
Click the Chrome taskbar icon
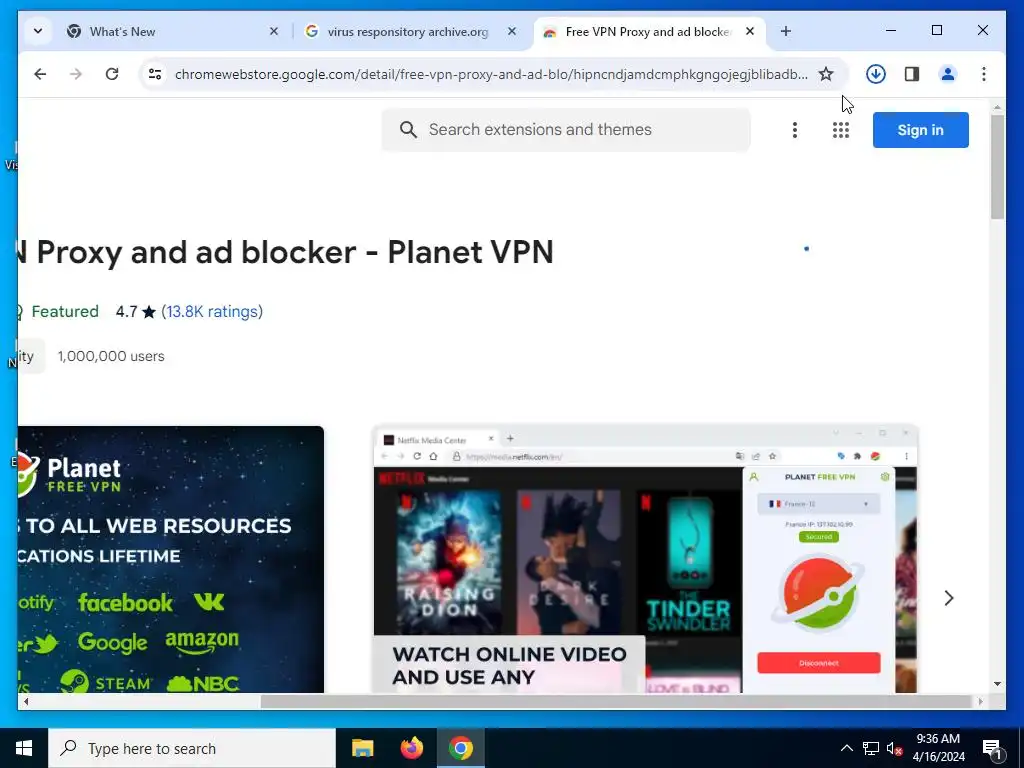coord(460,748)
